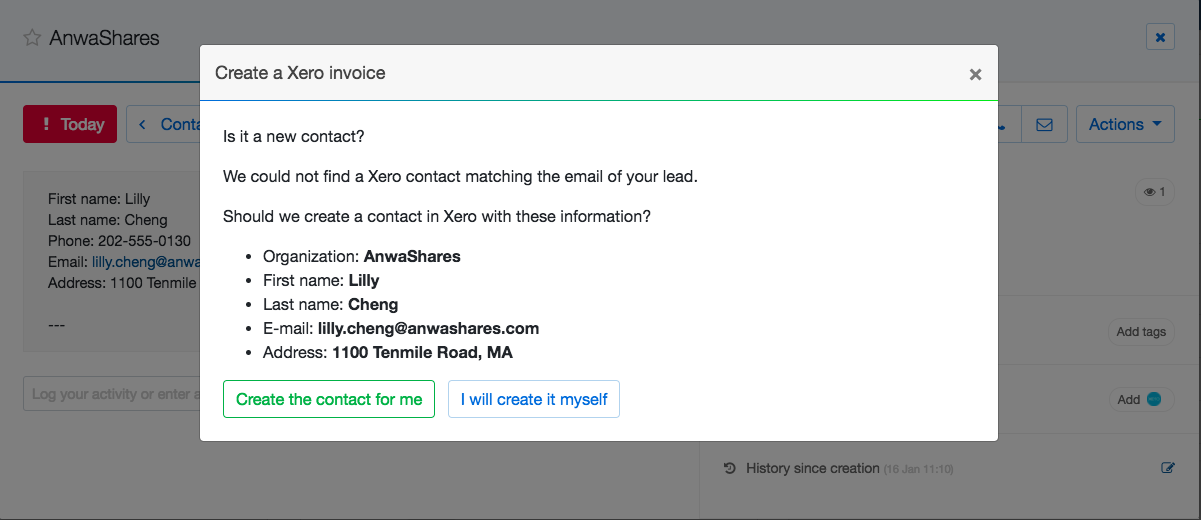The height and width of the screenshot is (520, 1201).
Task: Focus the Log your activity input field
Action: 111,394
